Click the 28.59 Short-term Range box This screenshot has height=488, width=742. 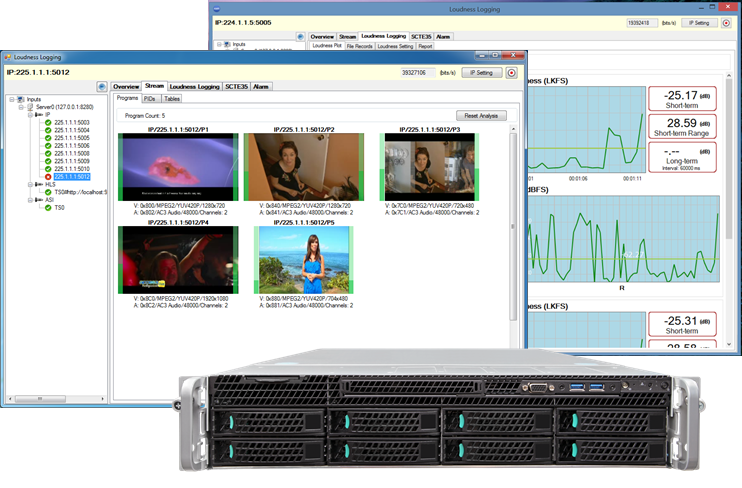[682, 127]
